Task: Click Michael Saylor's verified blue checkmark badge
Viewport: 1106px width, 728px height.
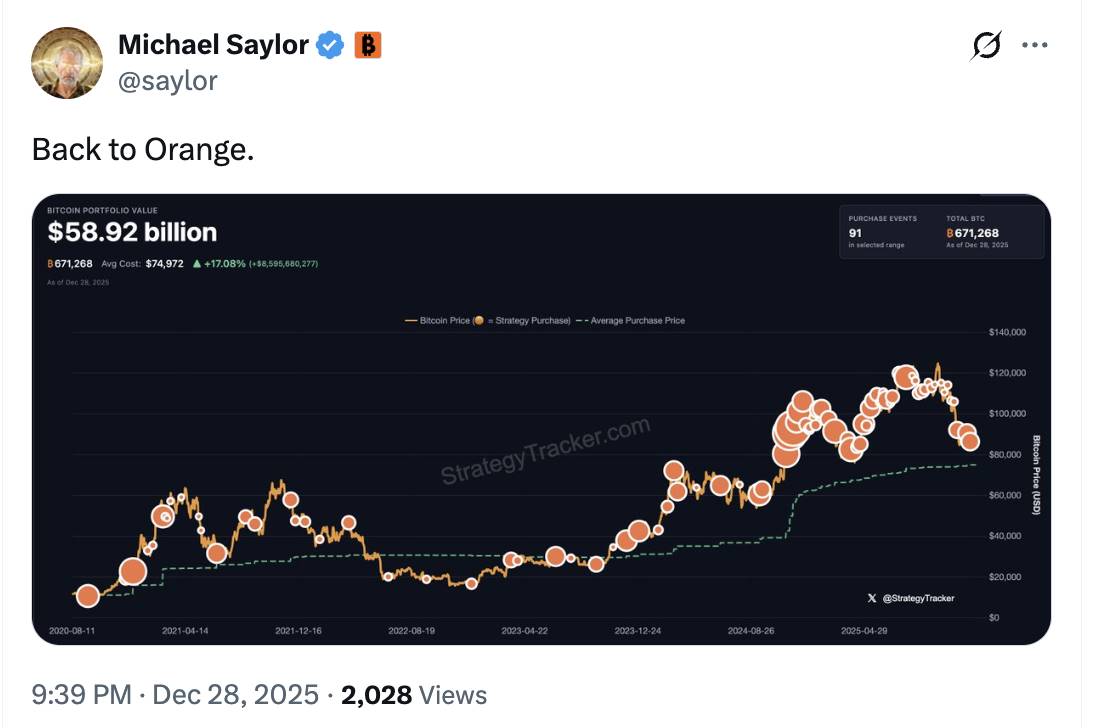Action: [328, 44]
